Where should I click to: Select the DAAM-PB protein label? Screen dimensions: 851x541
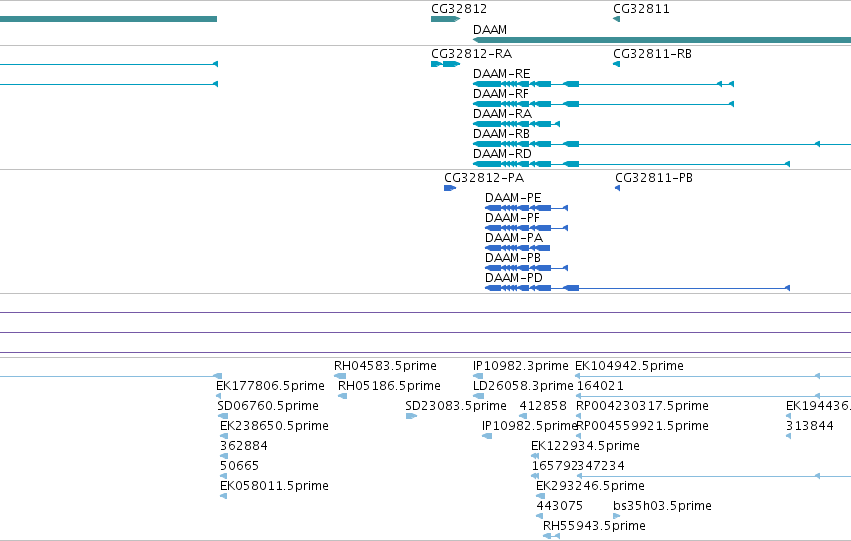click(513, 258)
